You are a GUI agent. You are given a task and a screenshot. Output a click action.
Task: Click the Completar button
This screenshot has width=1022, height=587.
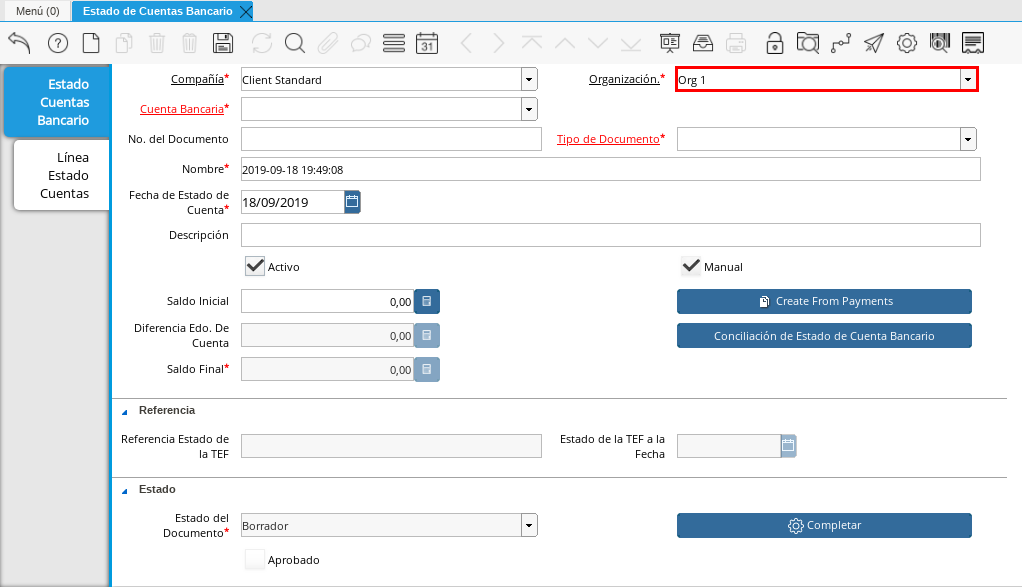(824, 525)
